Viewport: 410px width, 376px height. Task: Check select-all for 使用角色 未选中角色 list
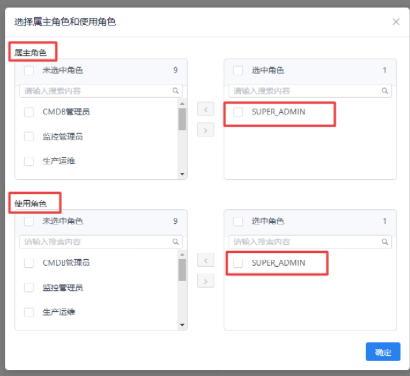click(29, 221)
